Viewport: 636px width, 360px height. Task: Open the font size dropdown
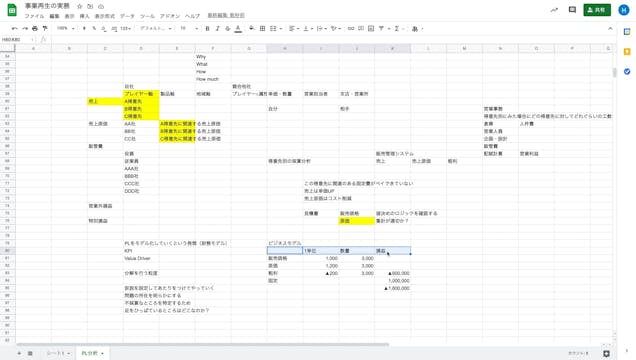[189, 28]
